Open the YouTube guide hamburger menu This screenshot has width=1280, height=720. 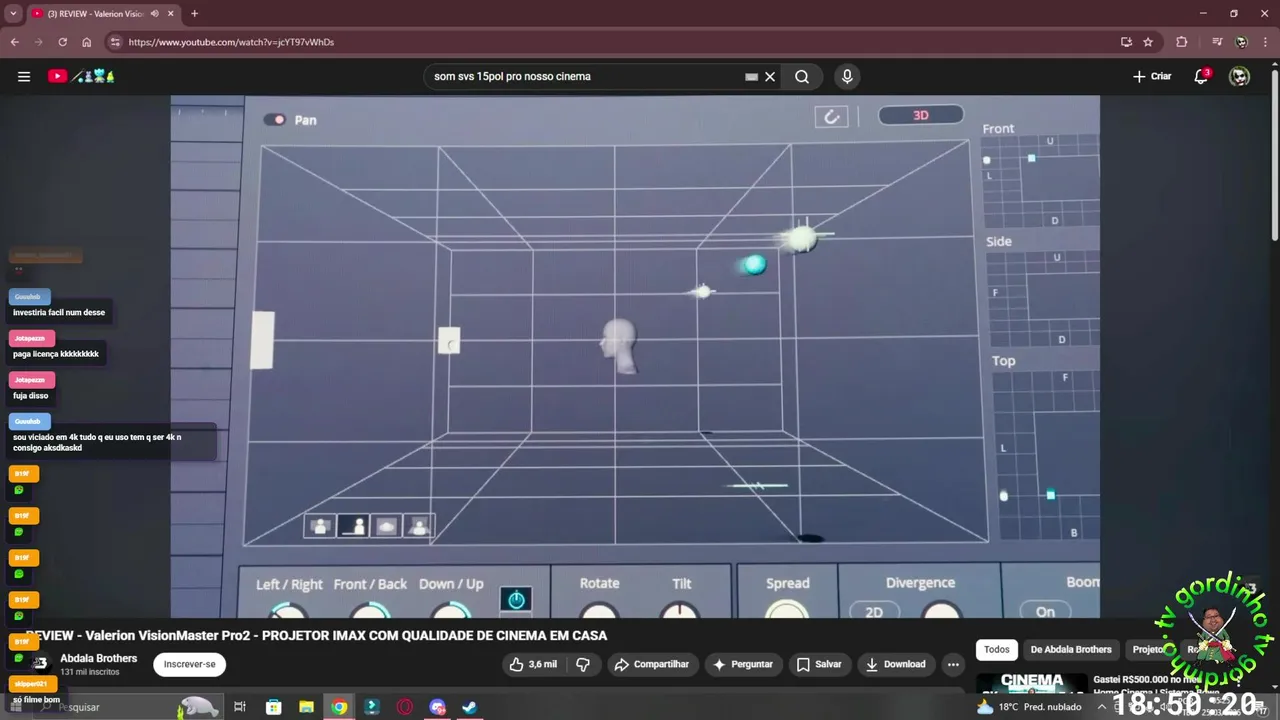coord(24,76)
